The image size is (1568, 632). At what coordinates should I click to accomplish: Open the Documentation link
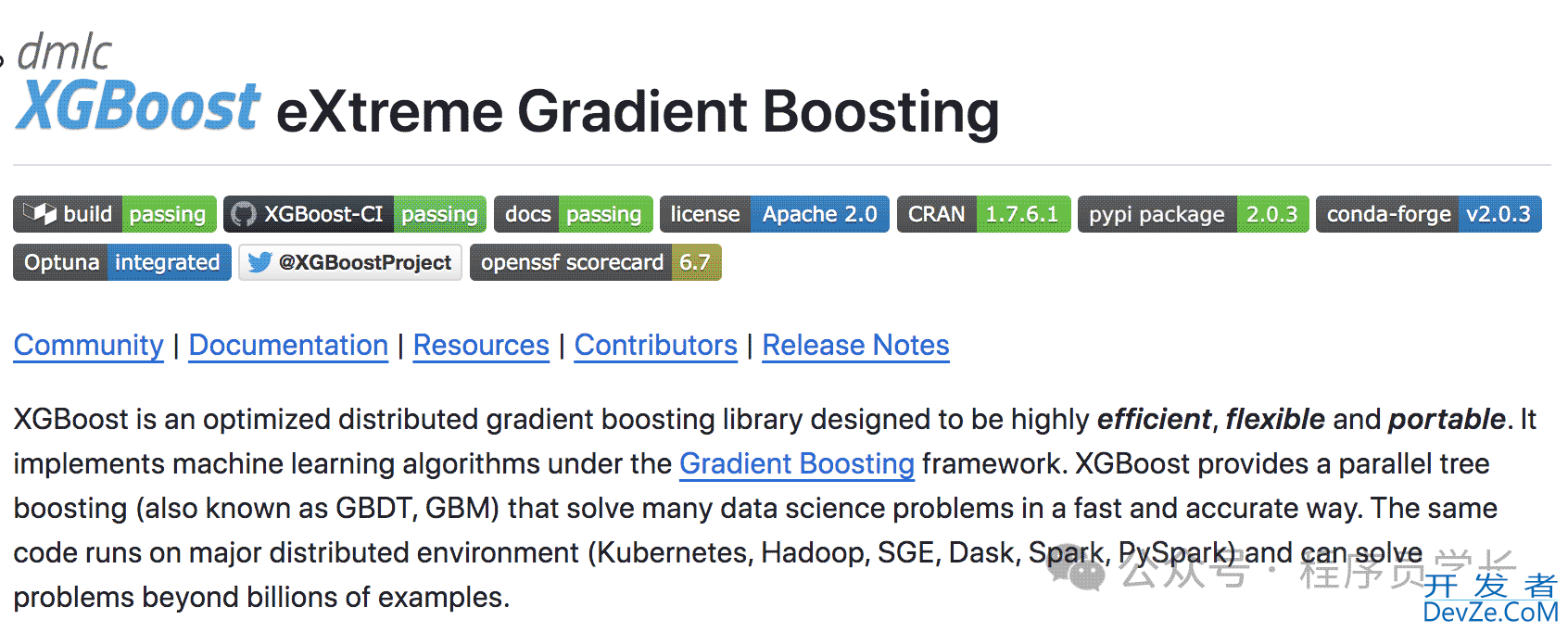(x=288, y=345)
